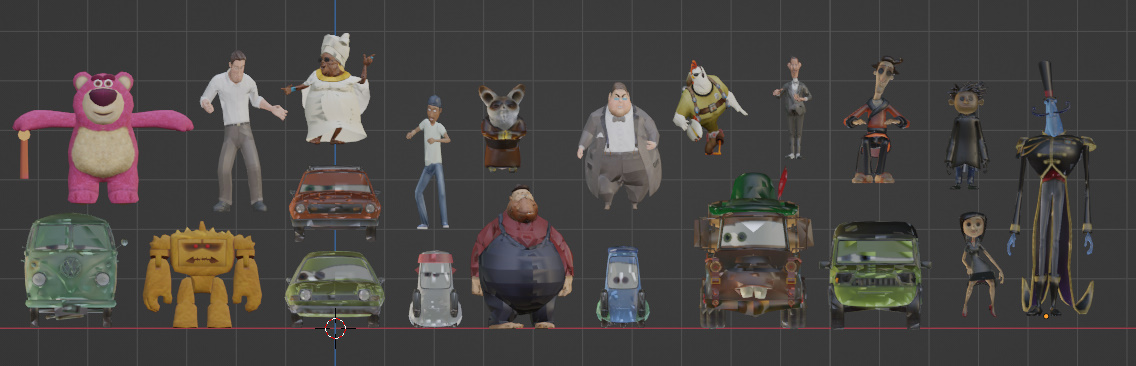Image resolution: width=1136 pixels, height=366 pixels.
Task: Select the armored rooster character model
Action: [x=708, y=106]
